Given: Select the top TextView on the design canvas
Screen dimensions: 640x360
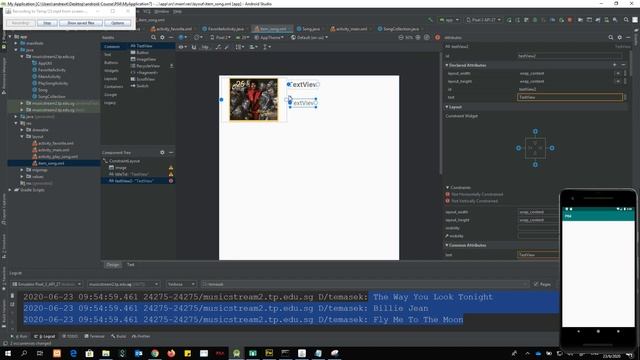Looking at the screenshot, I should click(x=304, y=84).
